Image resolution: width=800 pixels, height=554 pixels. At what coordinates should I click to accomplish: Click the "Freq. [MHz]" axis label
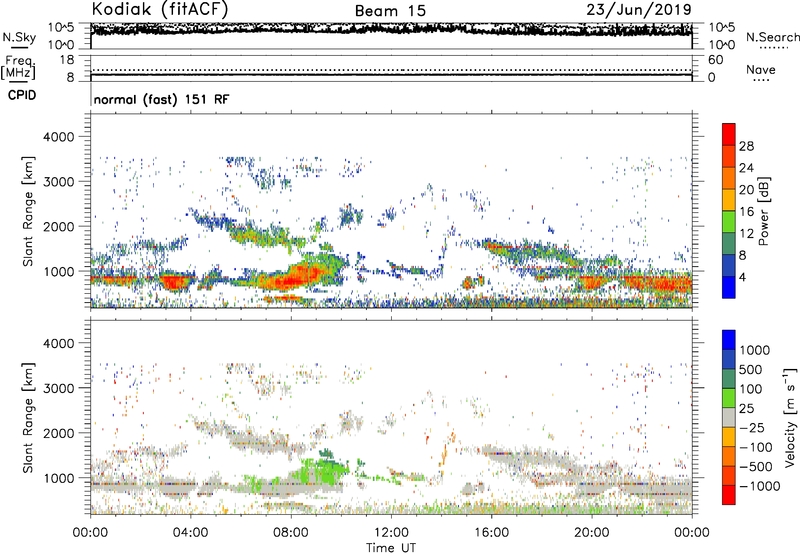pos(19,68)
